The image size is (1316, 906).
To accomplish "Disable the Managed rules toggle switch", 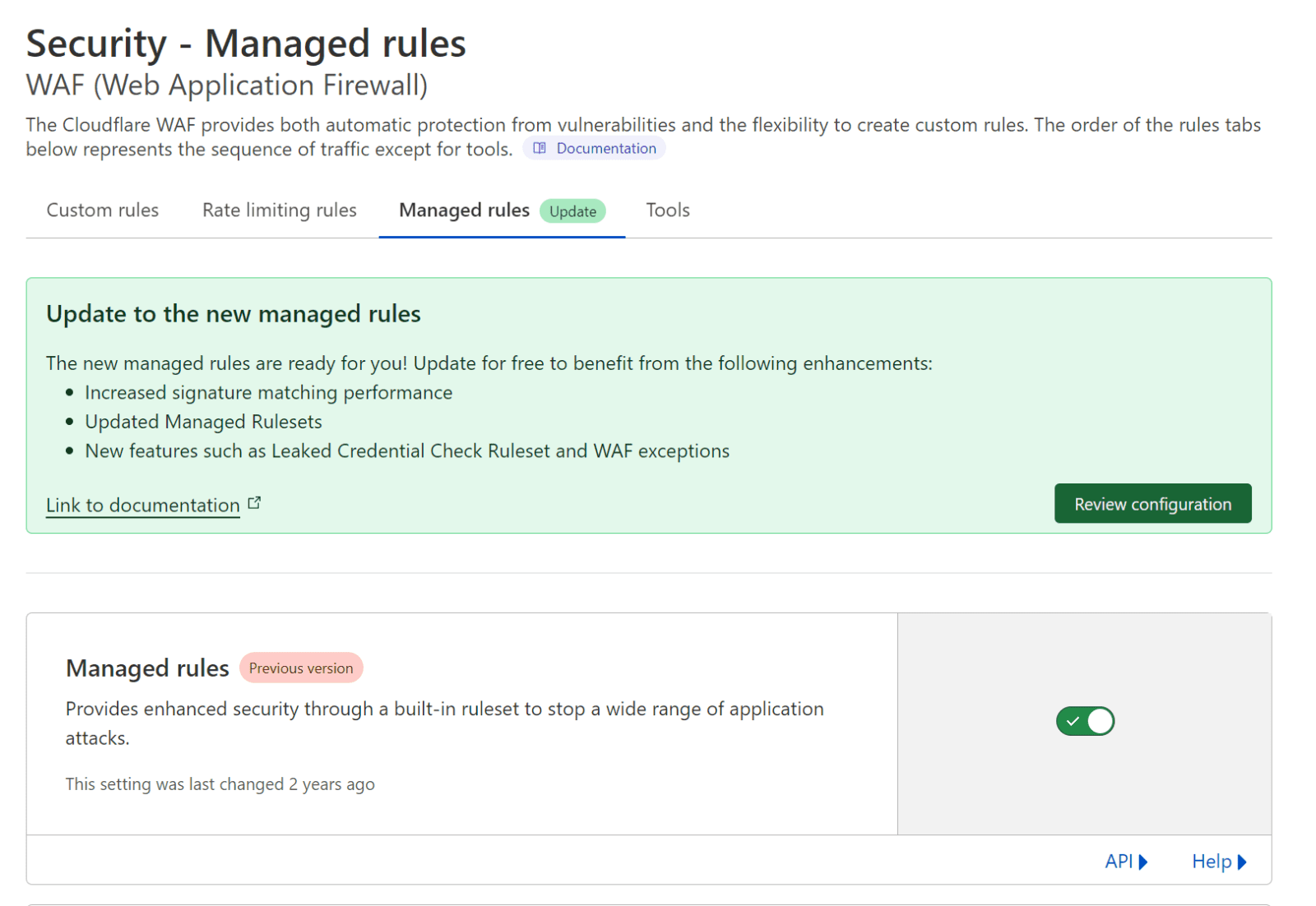I will [1085, 721].
